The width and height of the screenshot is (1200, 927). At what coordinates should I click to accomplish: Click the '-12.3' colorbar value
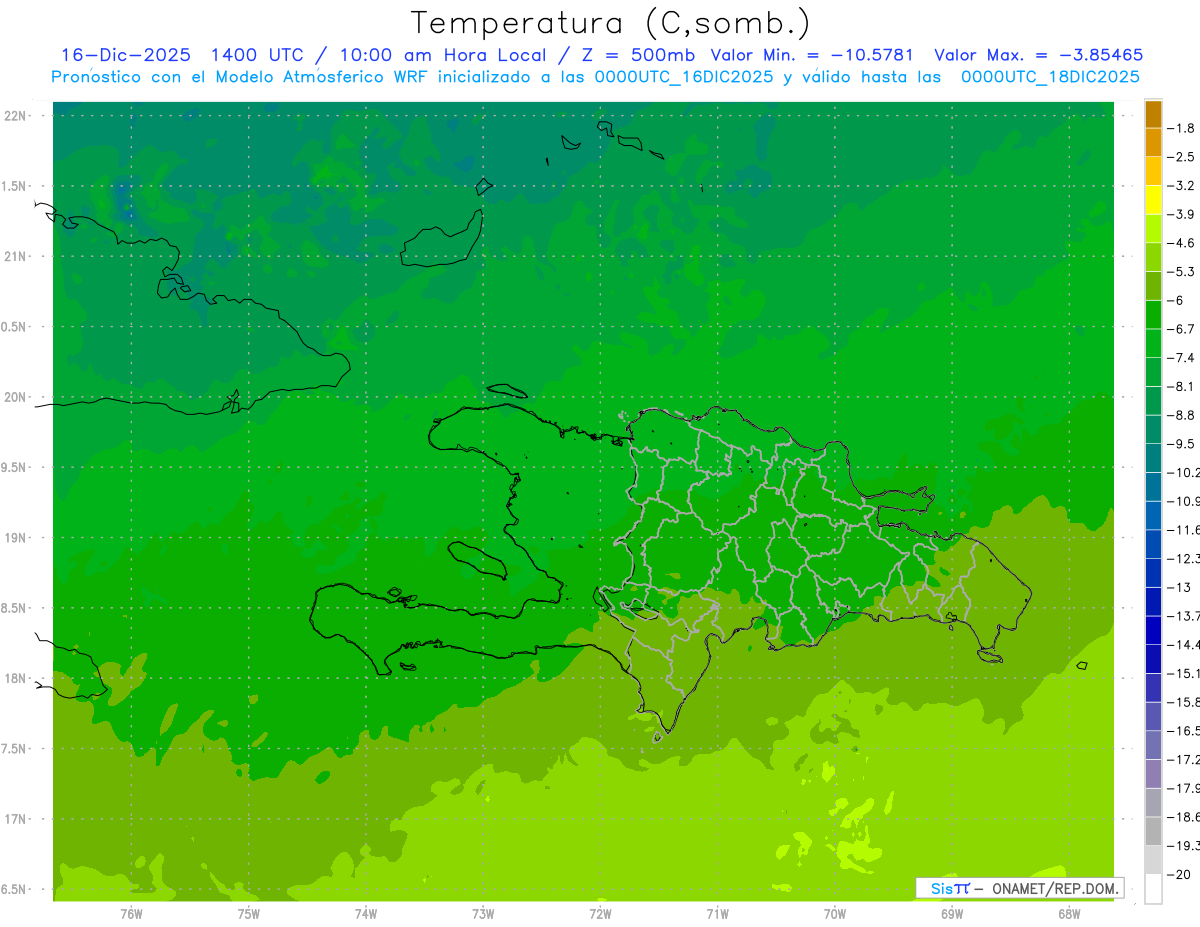(1184, 558)
